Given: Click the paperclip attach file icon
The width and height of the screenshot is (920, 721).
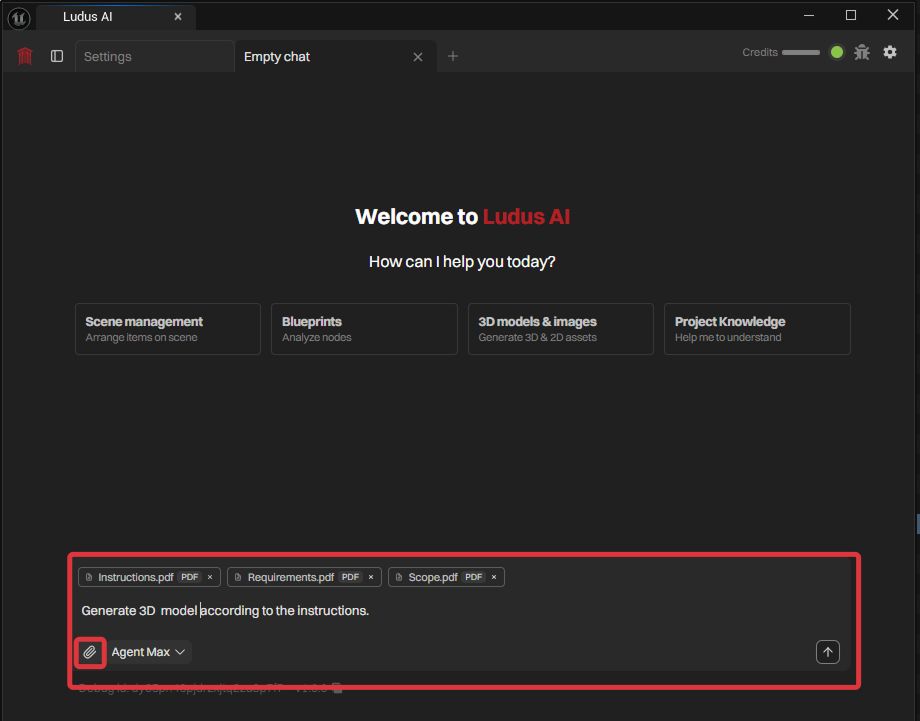Looking at the screenshot, I should 90,652.
